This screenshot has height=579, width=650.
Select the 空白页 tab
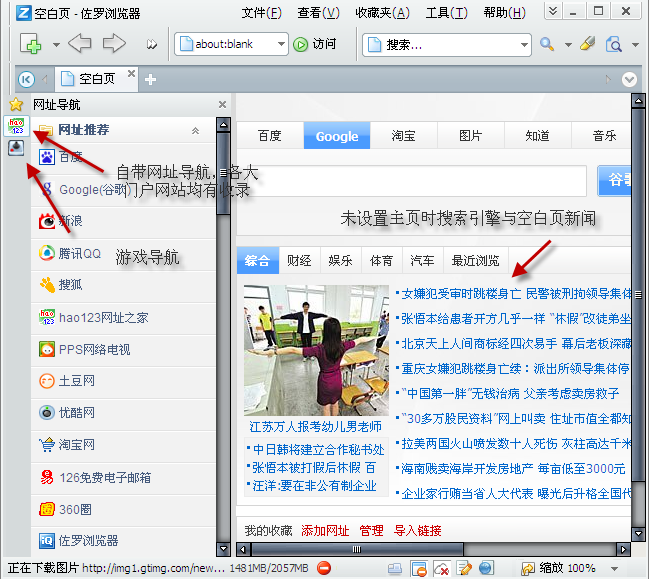(96, 79)
